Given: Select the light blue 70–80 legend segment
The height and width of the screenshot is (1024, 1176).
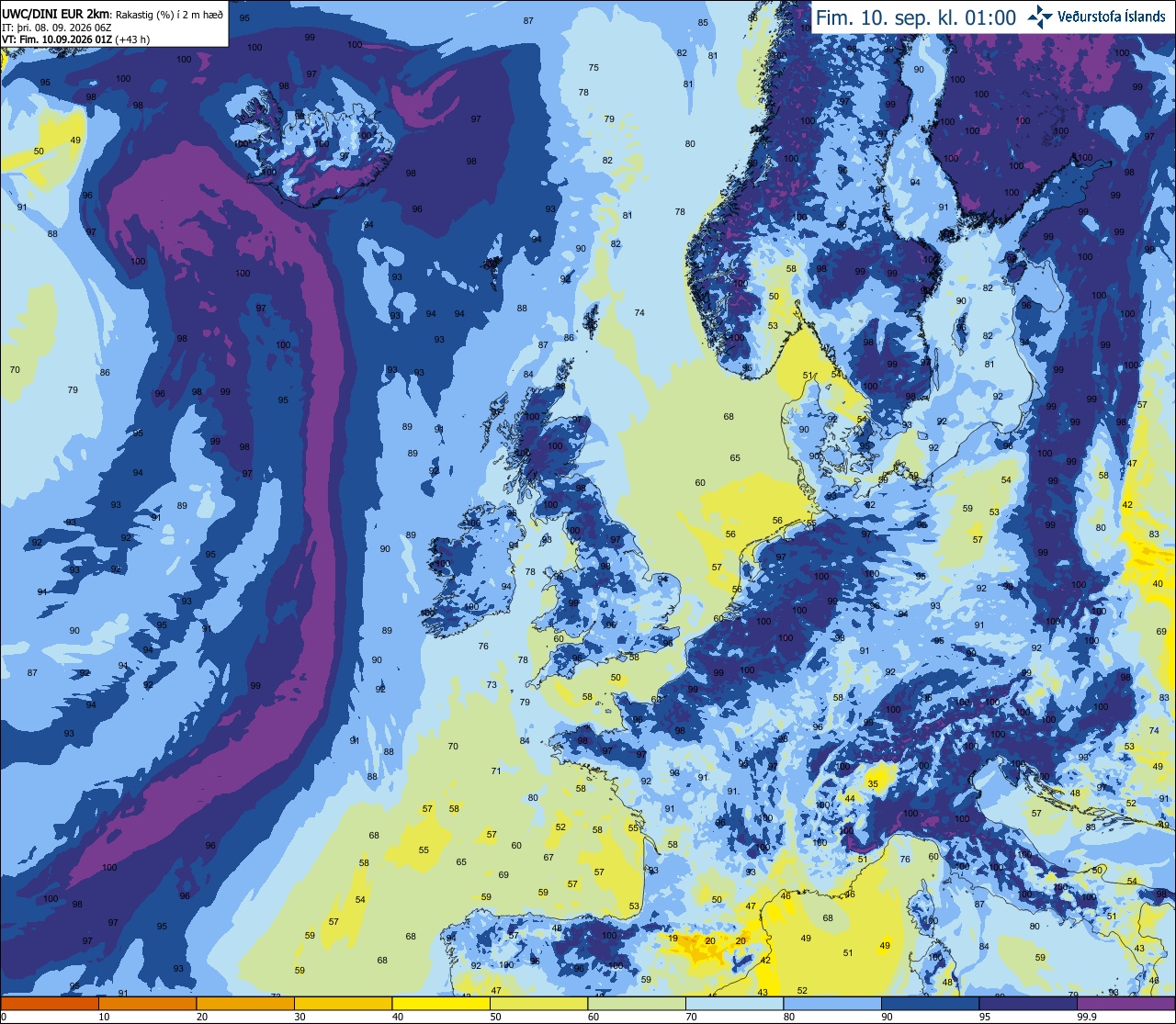Looking at the screenshot, I should tap(734, 1003).
